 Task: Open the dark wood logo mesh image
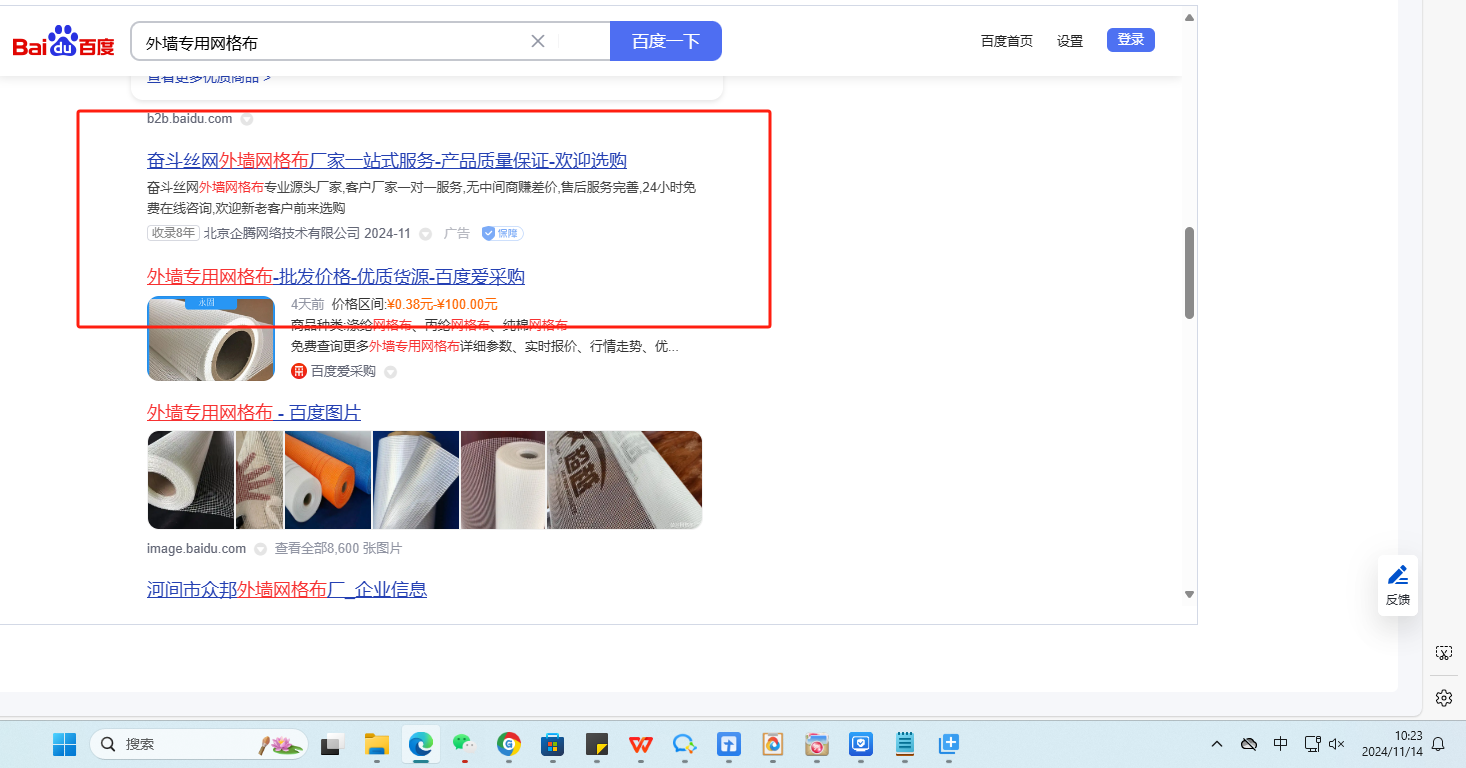click(x=625, y=480)
